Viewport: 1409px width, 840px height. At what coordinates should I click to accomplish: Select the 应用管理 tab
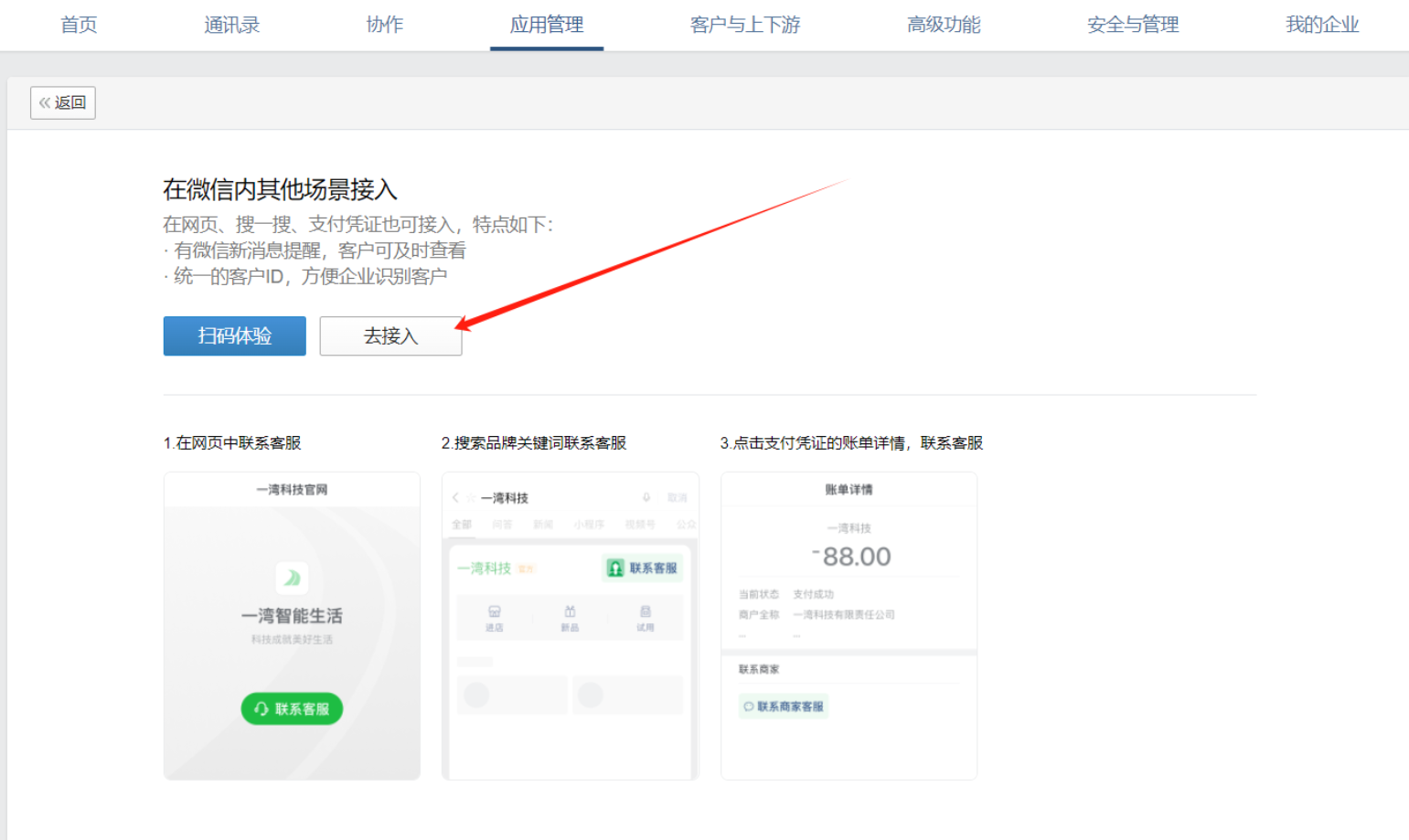coord(546,25)
